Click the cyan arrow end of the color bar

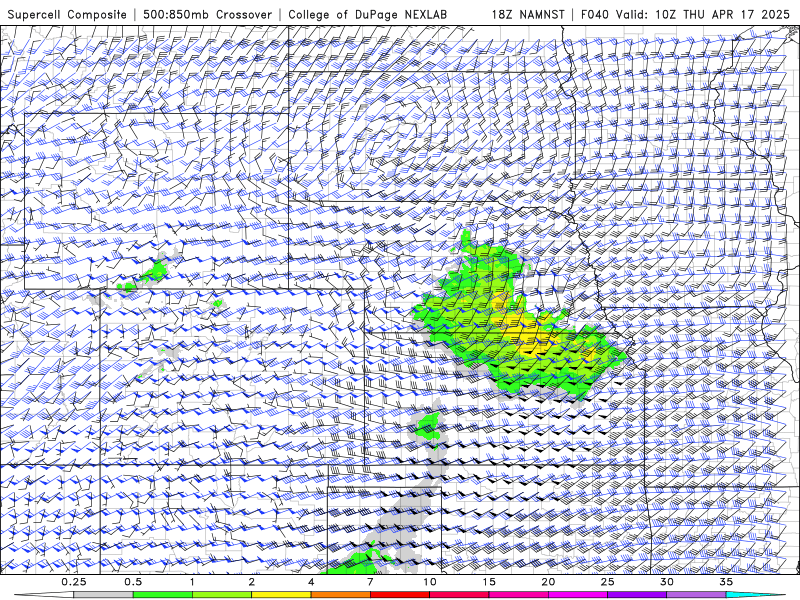click(x=756, y=595)
